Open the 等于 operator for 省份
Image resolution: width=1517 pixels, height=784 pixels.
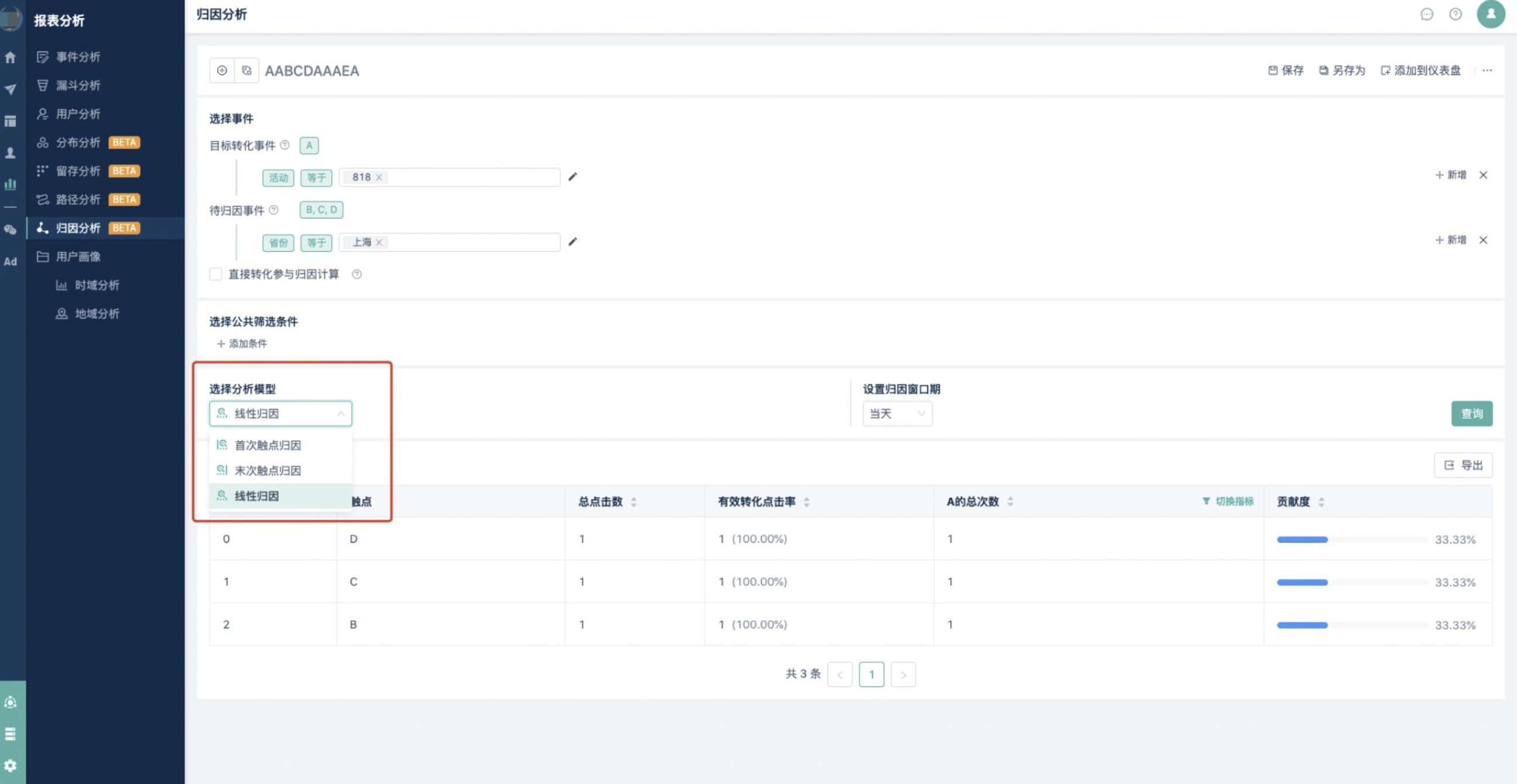[x=316, y=242]
